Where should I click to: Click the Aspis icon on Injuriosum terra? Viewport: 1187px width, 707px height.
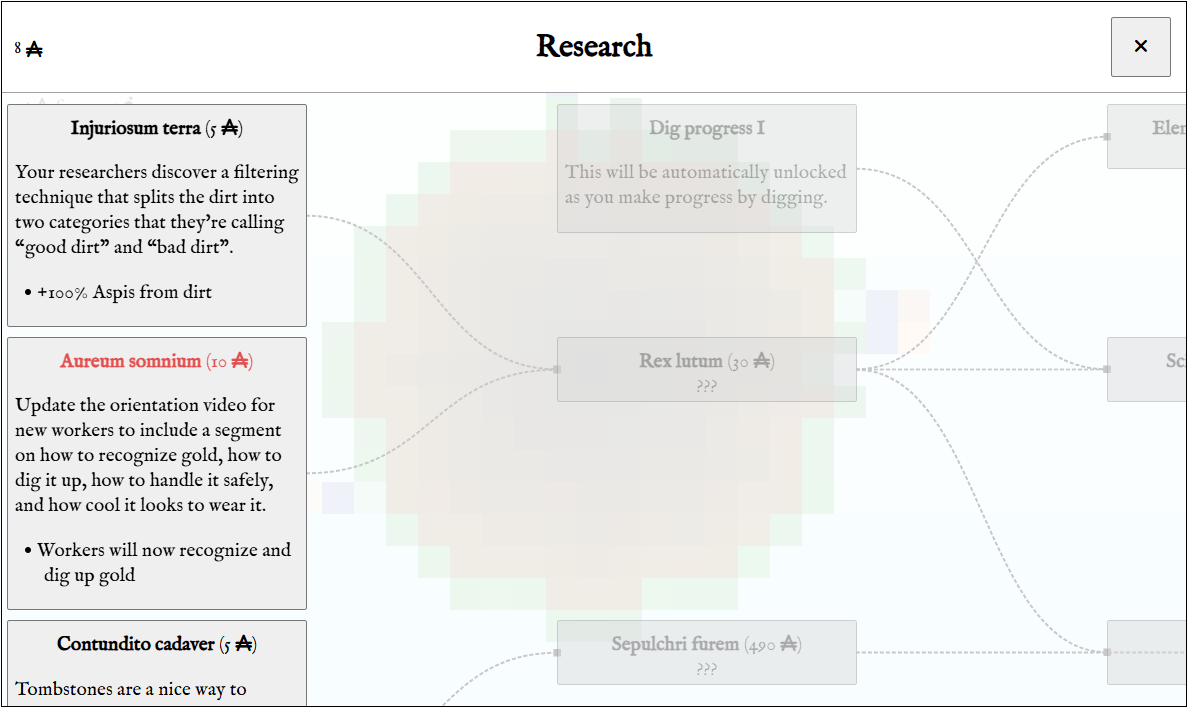(x=229, y=129)
